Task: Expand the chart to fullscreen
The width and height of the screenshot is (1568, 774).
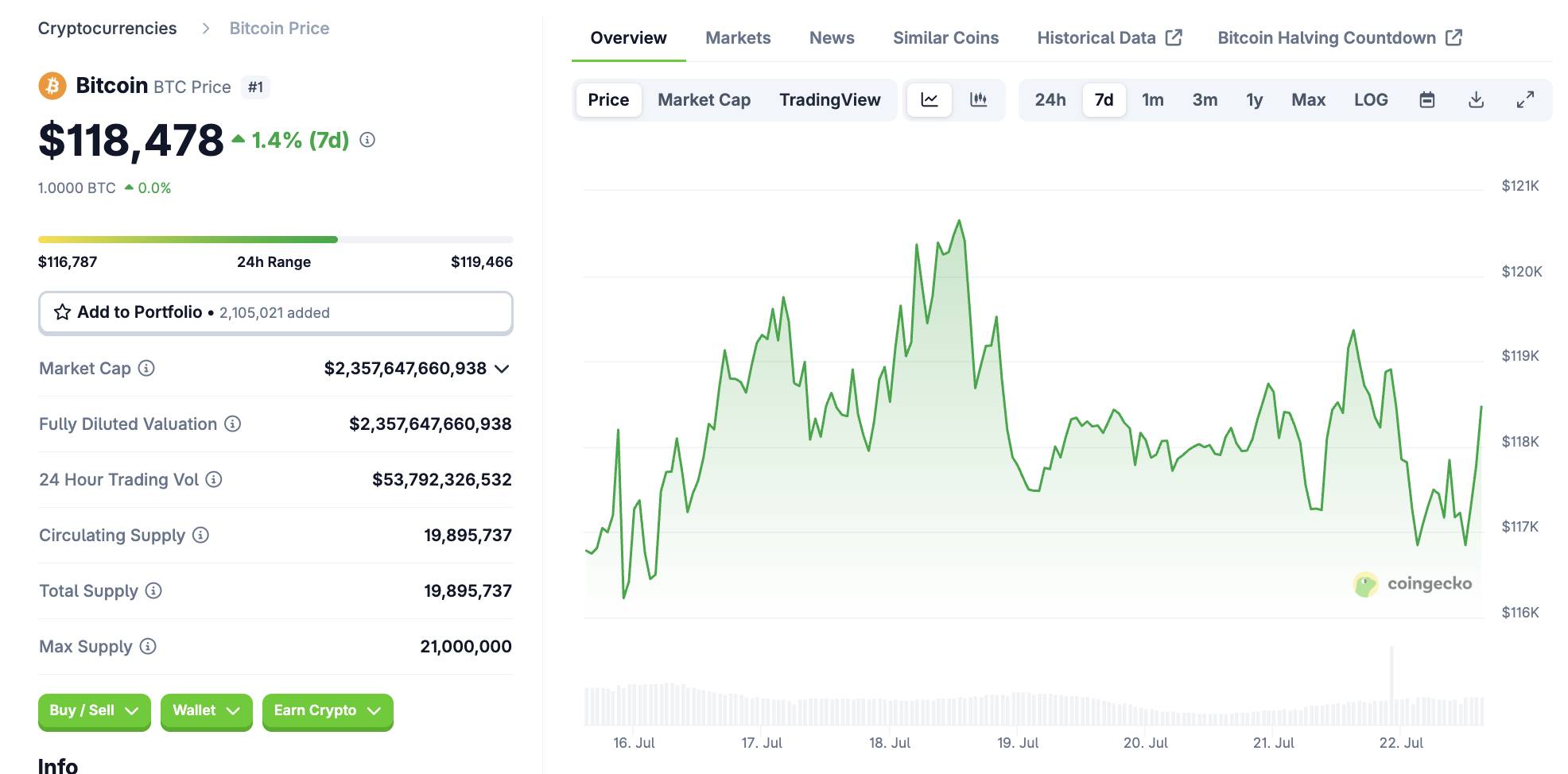Action: [1525, 100]
